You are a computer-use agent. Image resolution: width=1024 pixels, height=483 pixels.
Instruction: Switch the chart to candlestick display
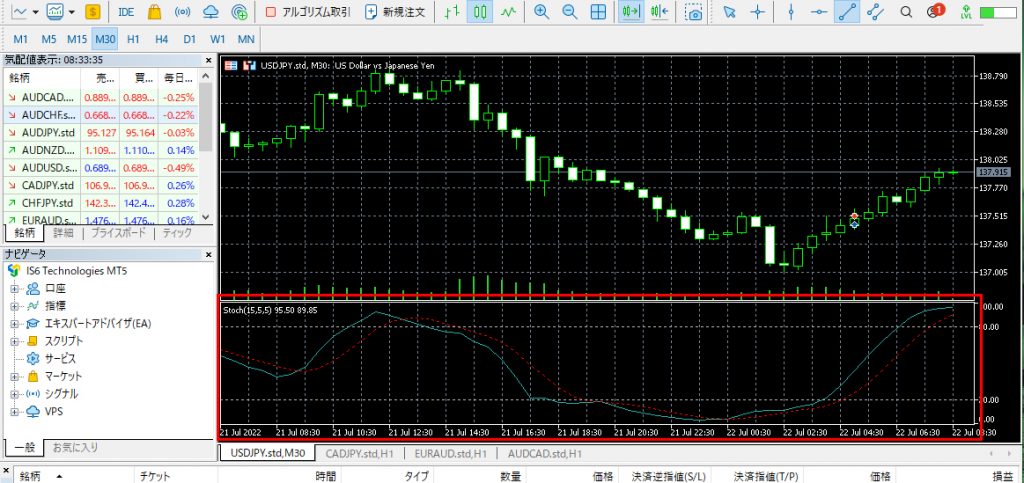(480, 12)
